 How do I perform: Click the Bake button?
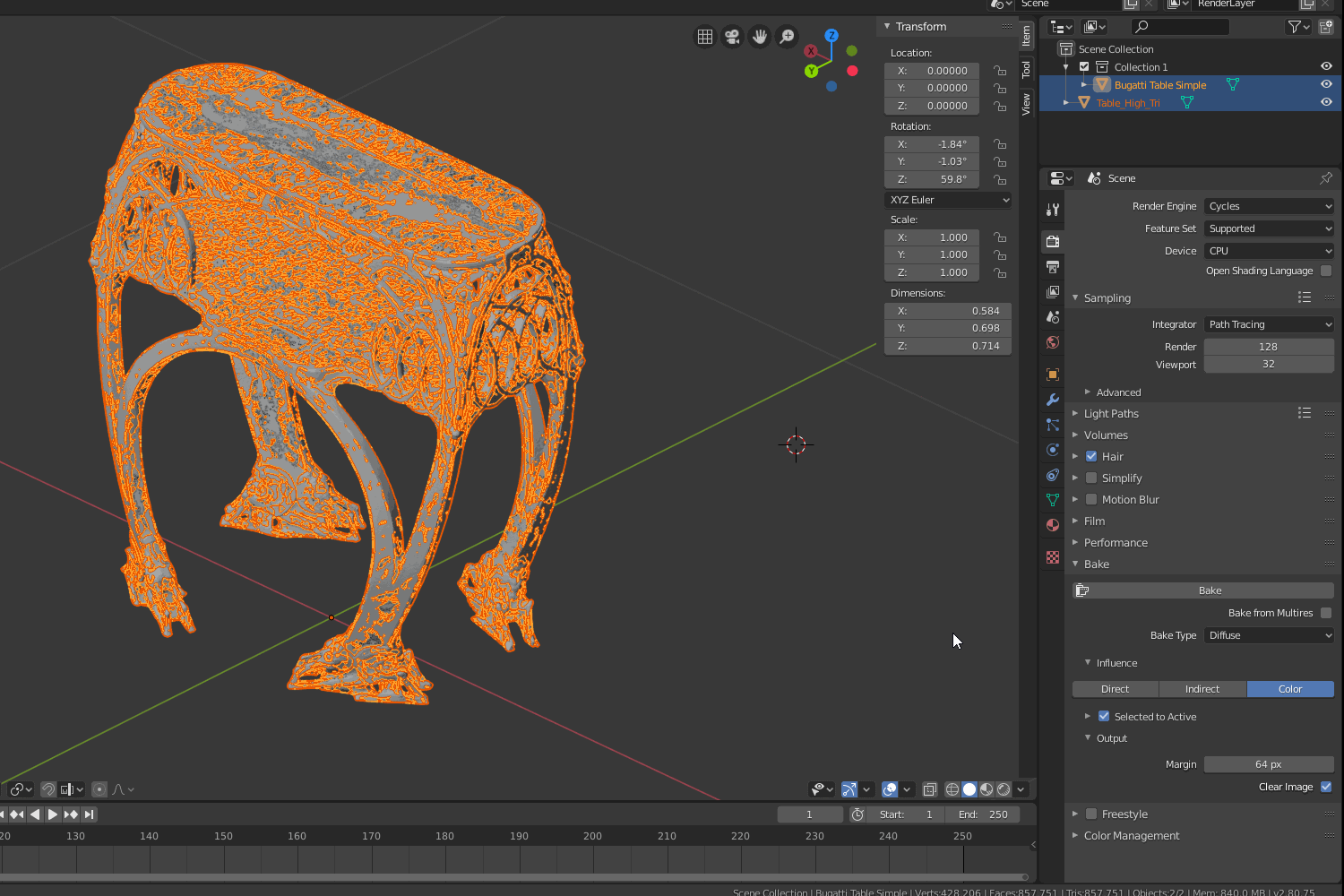[x=1210, y=590]
